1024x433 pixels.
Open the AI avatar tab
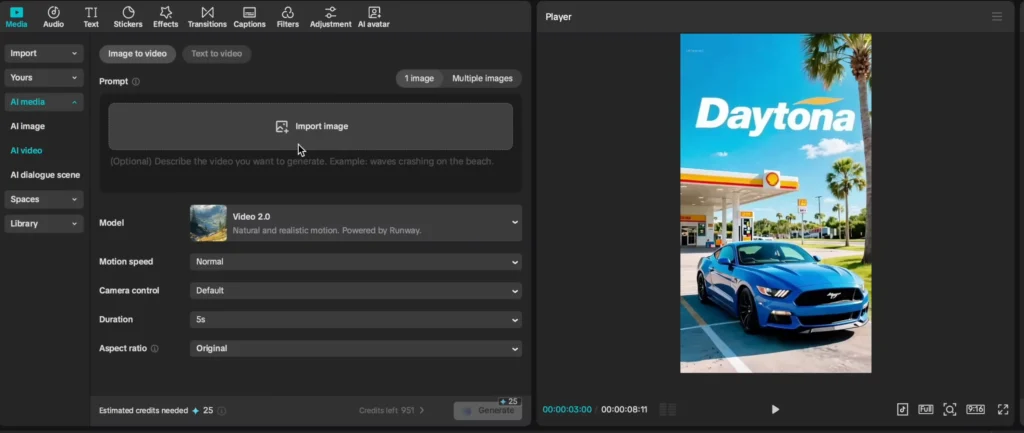pyautogui.click(x=374, y=17)
